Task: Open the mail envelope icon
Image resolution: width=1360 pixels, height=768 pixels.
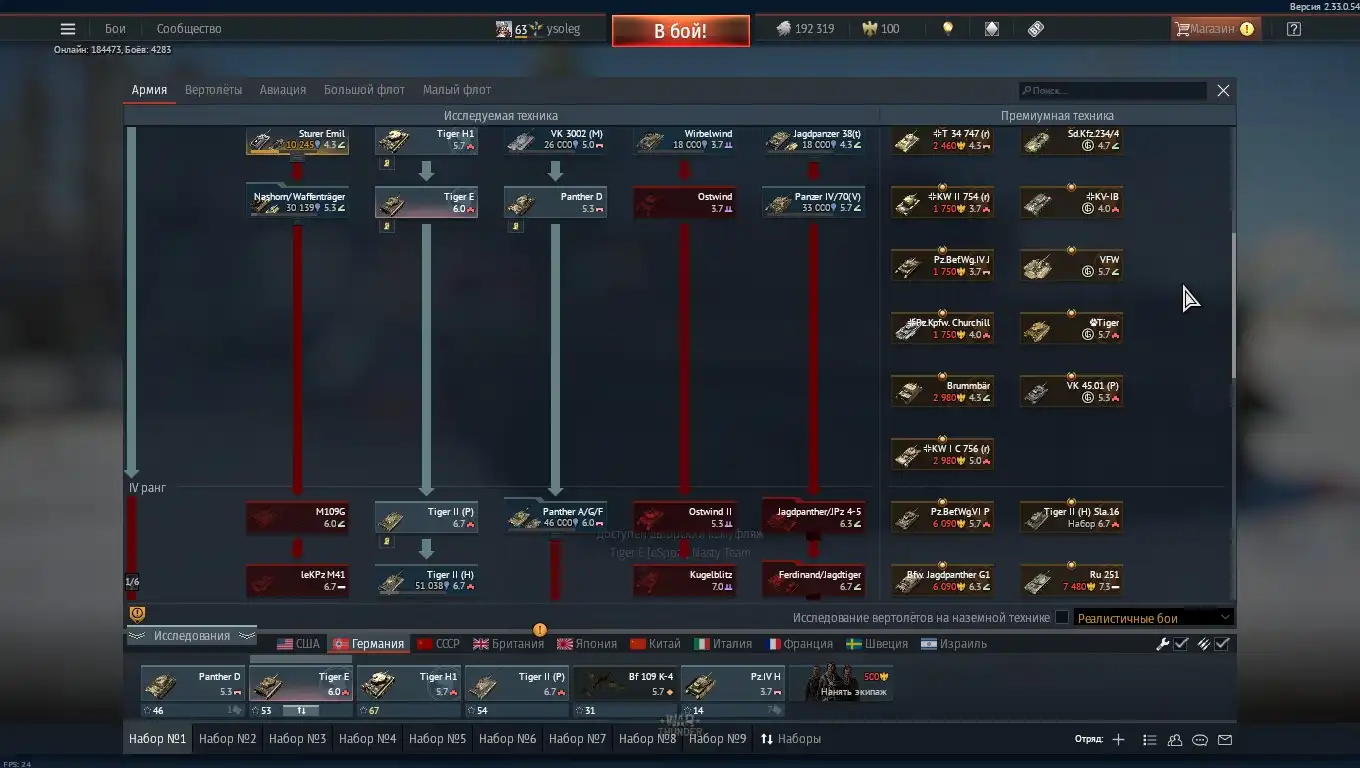Action: 1225,740
